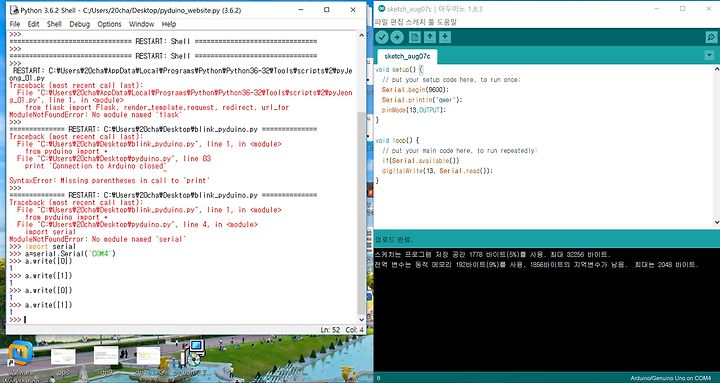Click the 'SyntaxError: Missing parentheses' line

(109, 180)
